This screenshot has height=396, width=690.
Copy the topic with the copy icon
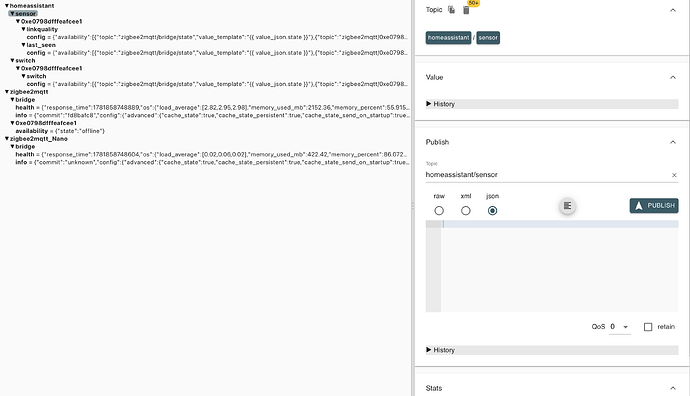[x=451, y=10]
